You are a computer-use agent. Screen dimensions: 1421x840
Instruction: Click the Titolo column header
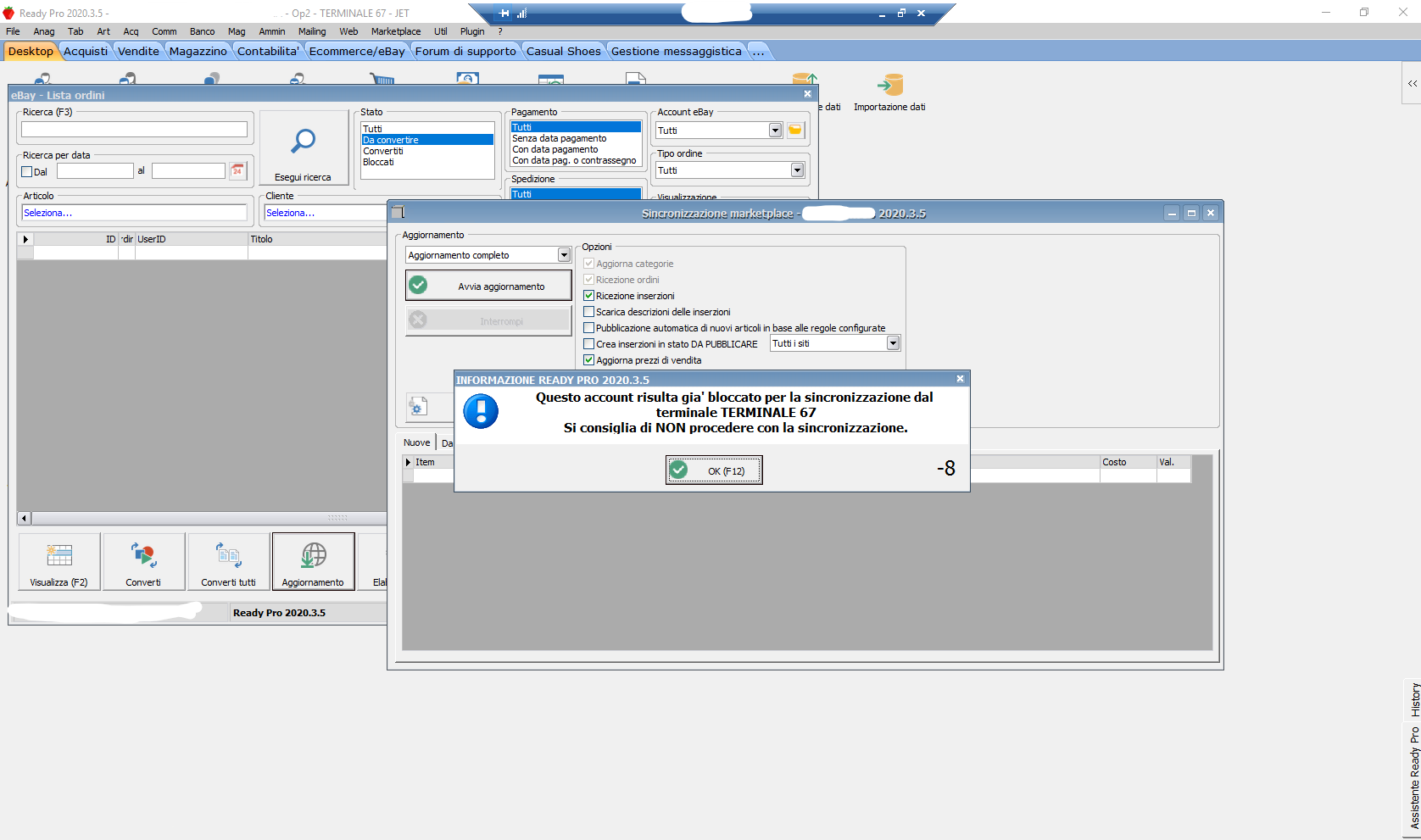(317, 239)
